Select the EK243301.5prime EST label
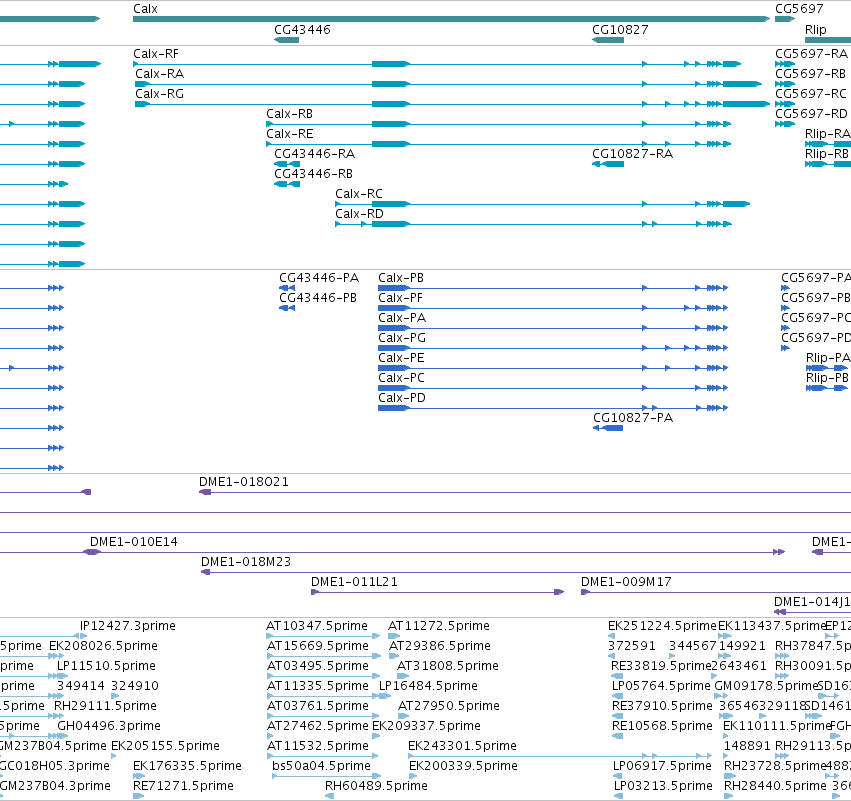This screenshot has height=801, width=851. pos(462,746)
